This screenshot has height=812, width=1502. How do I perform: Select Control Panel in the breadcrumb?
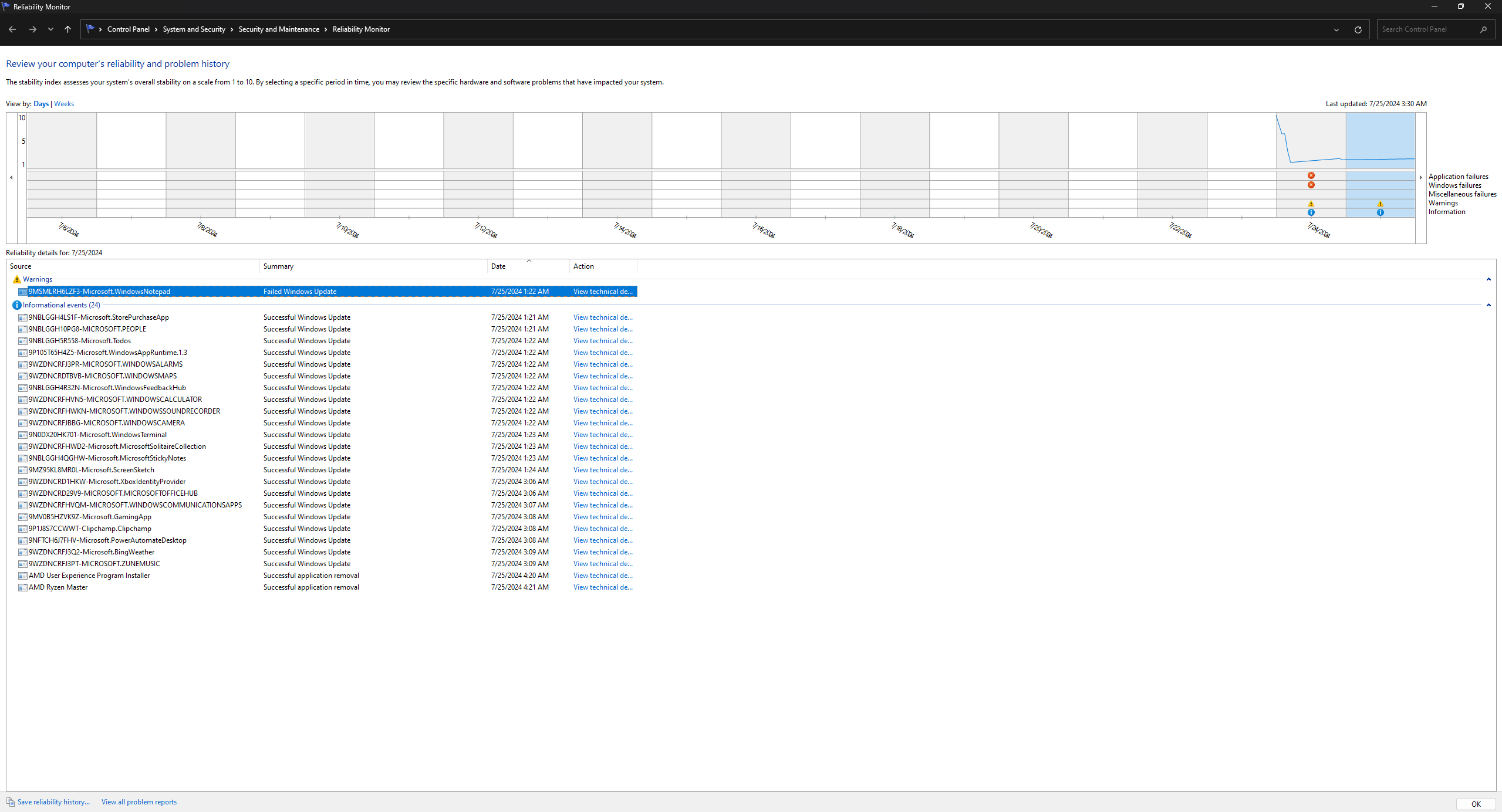[x=128, y=29]
